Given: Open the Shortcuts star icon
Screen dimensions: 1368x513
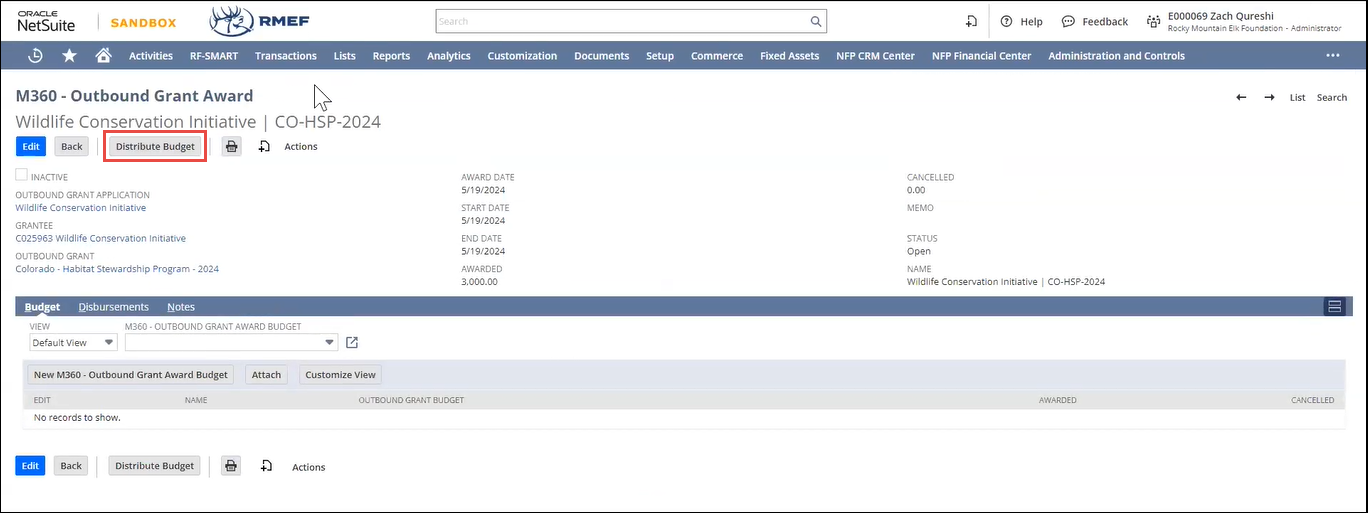Looking at the screenshot, I should (69, 56).
